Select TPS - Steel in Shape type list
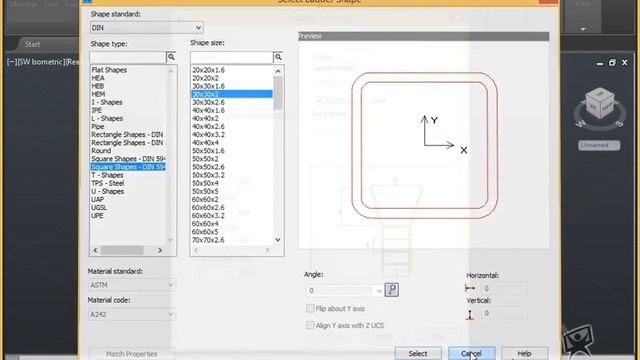Screen dimensions: 640x360 pos(108,183)
